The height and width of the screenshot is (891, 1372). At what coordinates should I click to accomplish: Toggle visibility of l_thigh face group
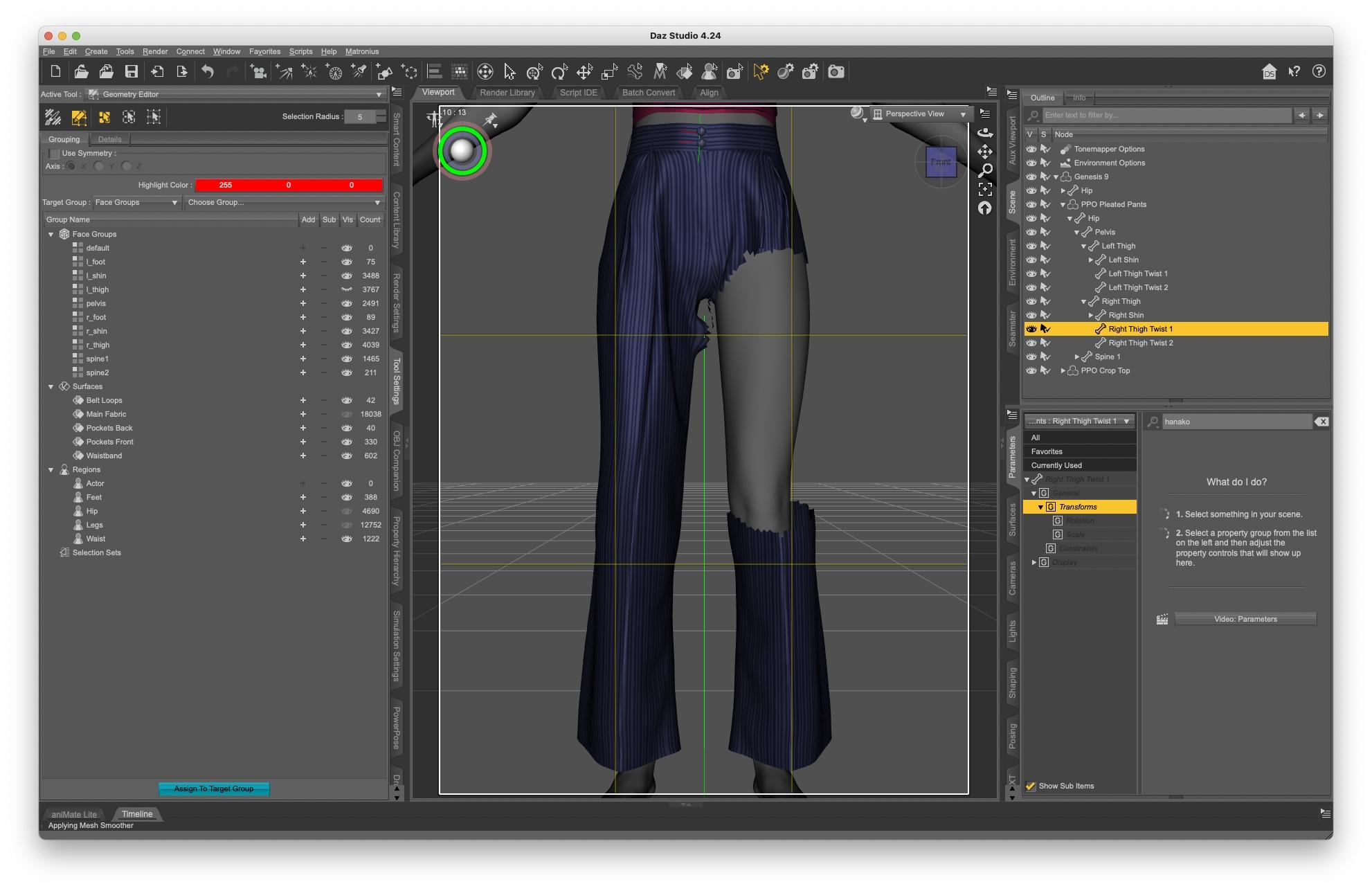click(x=347, y=289)
